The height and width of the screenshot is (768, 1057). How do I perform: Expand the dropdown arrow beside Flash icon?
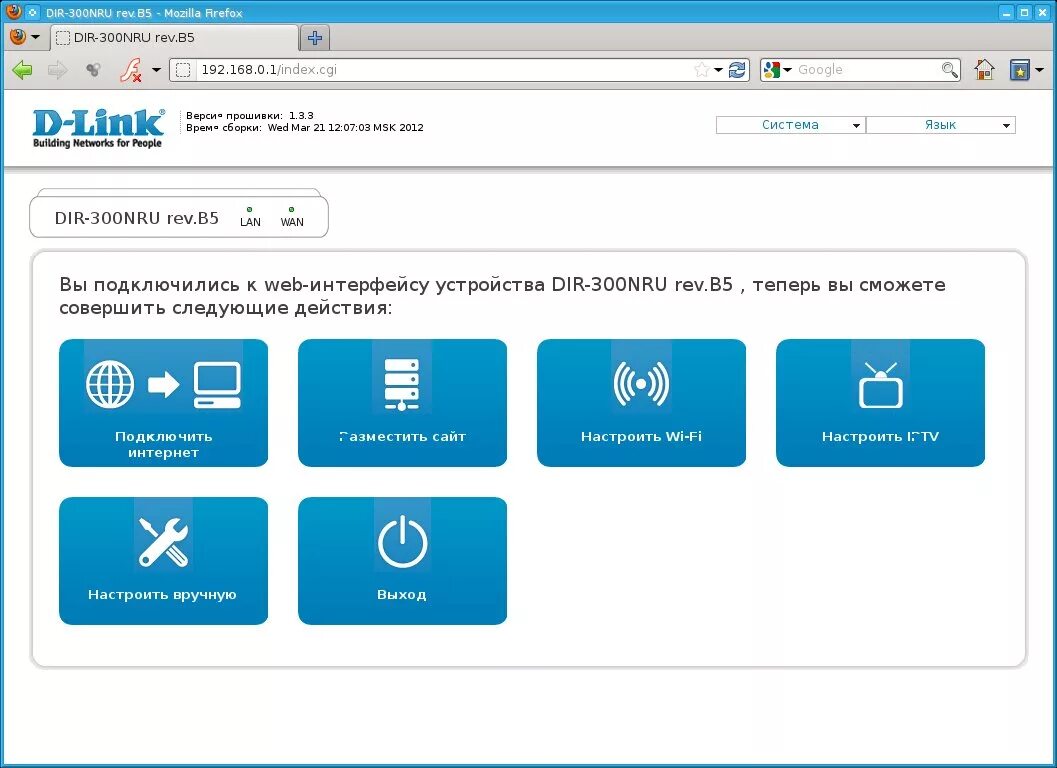156,69
